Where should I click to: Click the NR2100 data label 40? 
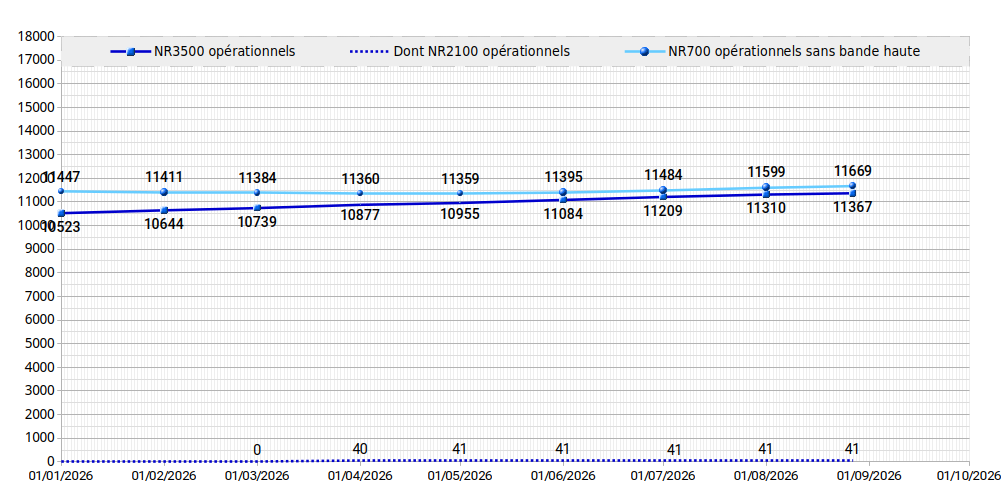point(360,449)
